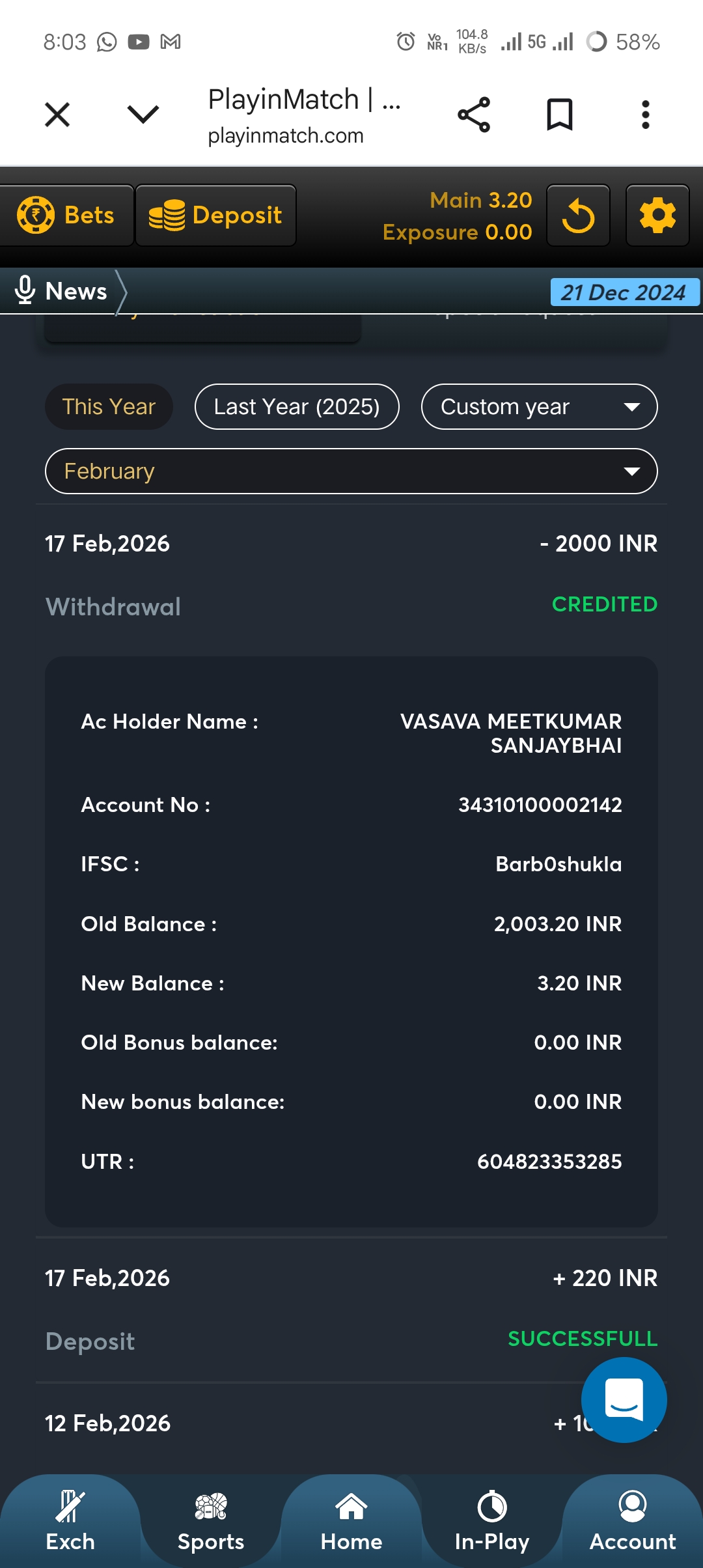The width and height of the screenshot is (703, 1568).
Task: Click the Deposit button
Action: coord(215,216)
